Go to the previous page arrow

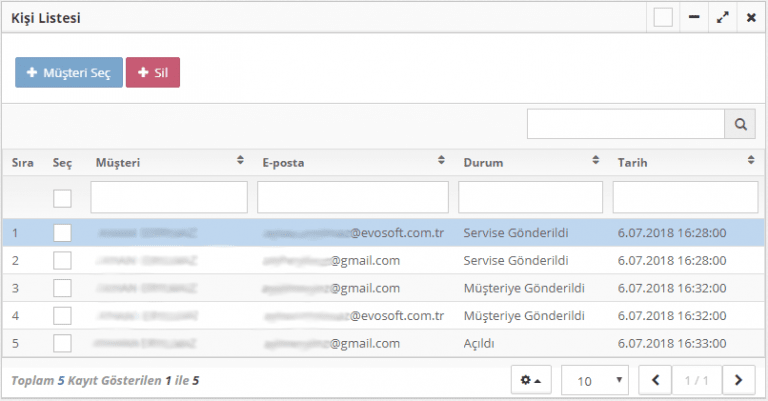pyautogui.click(x=656, y=380)
